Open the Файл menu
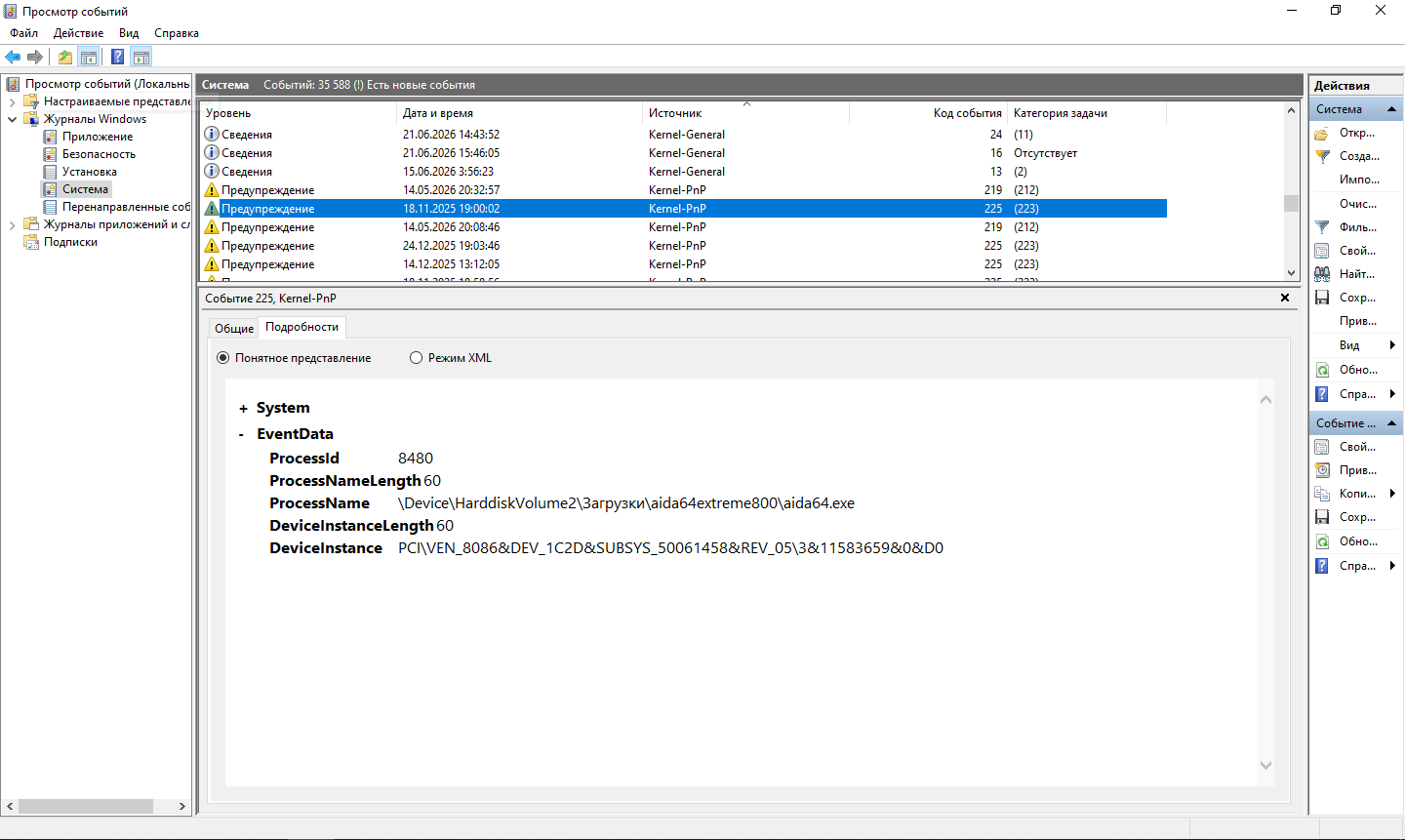1405x840 pixels. (x=23, y=33)
